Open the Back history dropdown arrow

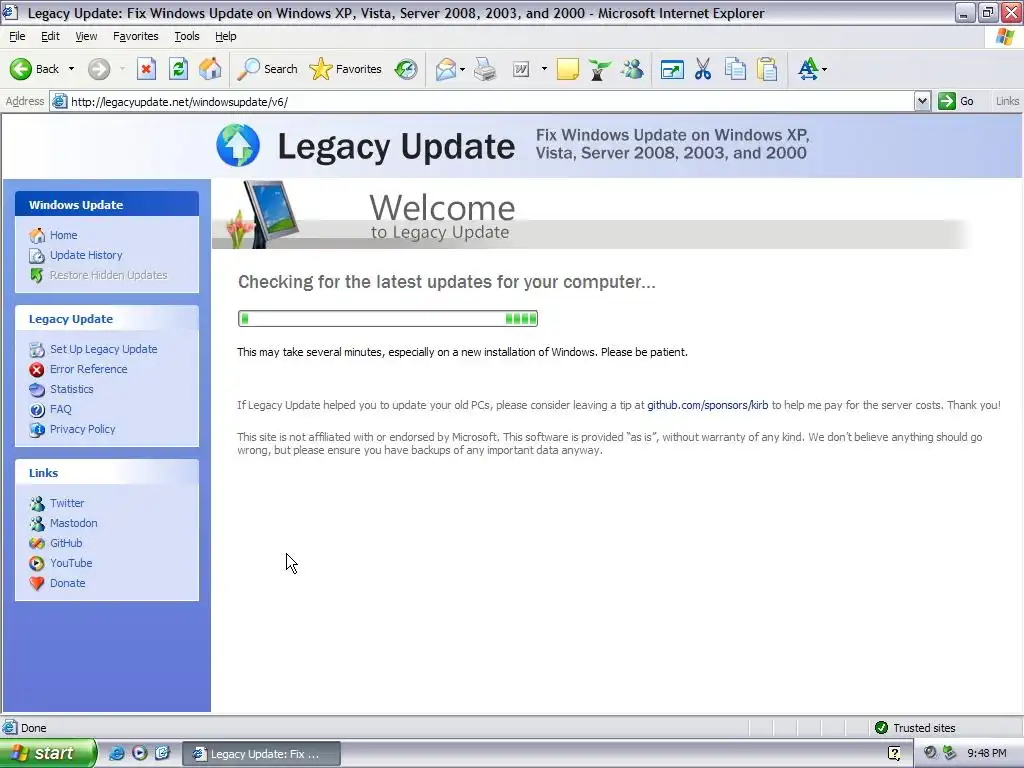(71, 69)
